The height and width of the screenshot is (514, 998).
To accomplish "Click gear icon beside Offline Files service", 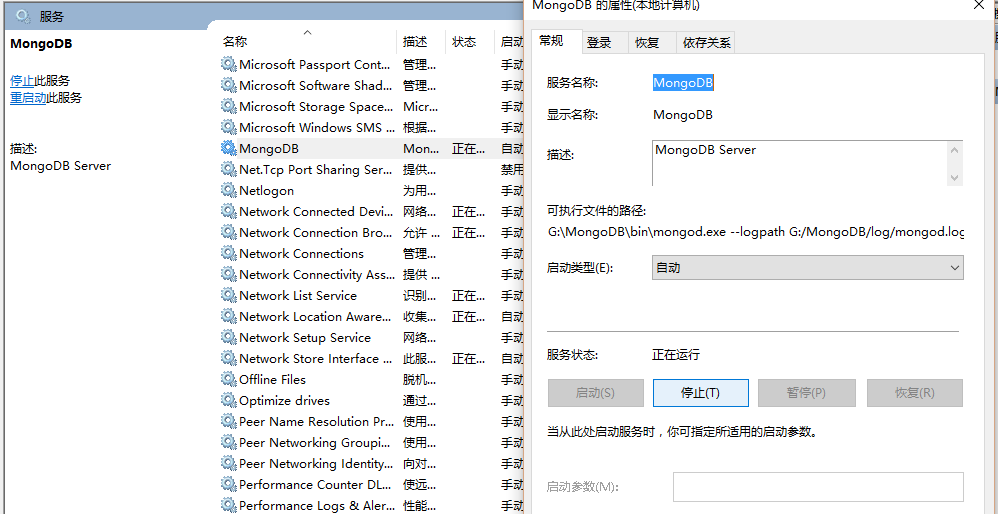I will coord(228,379).
